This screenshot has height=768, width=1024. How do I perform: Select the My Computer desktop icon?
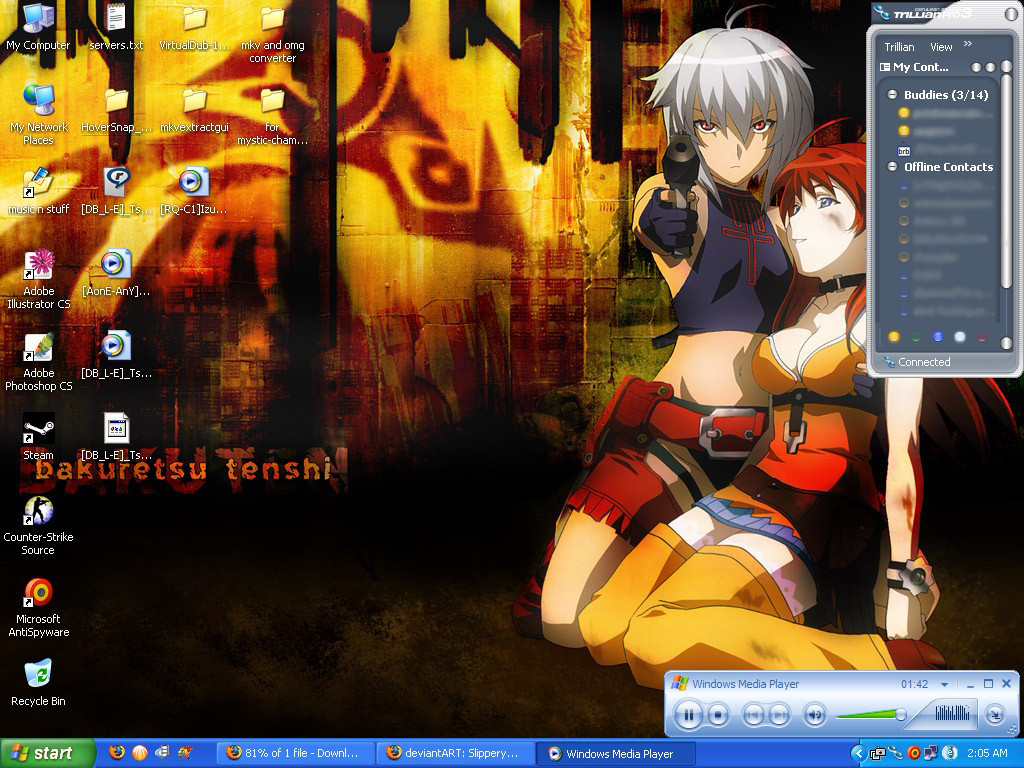(38, 27)
